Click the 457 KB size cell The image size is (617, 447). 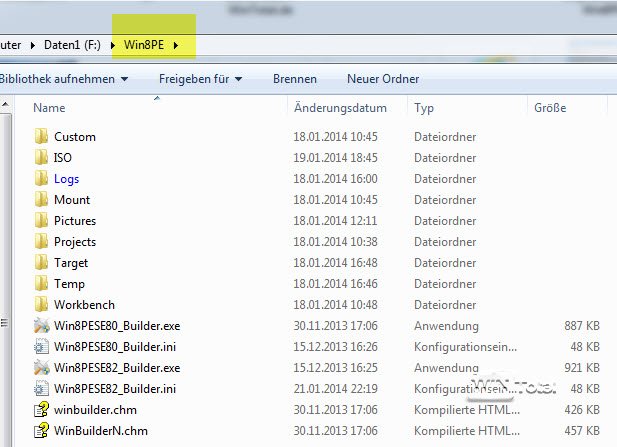pos(582,430)
